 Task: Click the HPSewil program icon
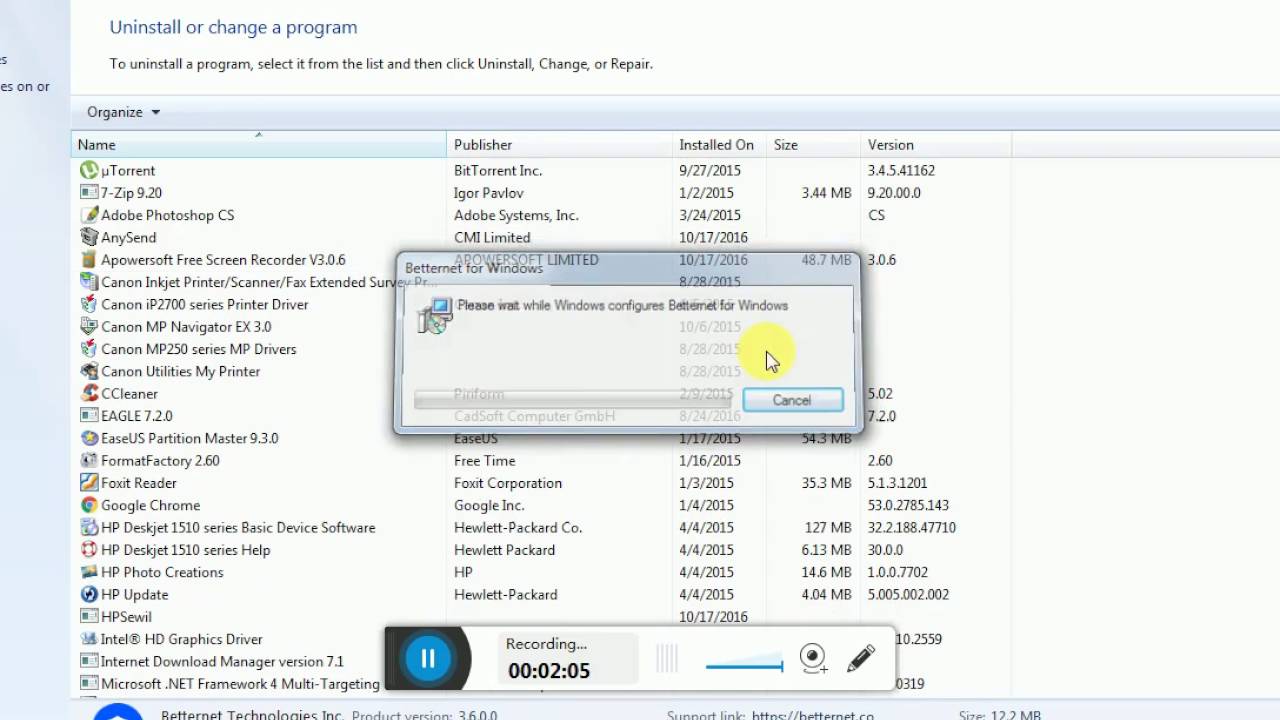(x=89, y=617)
